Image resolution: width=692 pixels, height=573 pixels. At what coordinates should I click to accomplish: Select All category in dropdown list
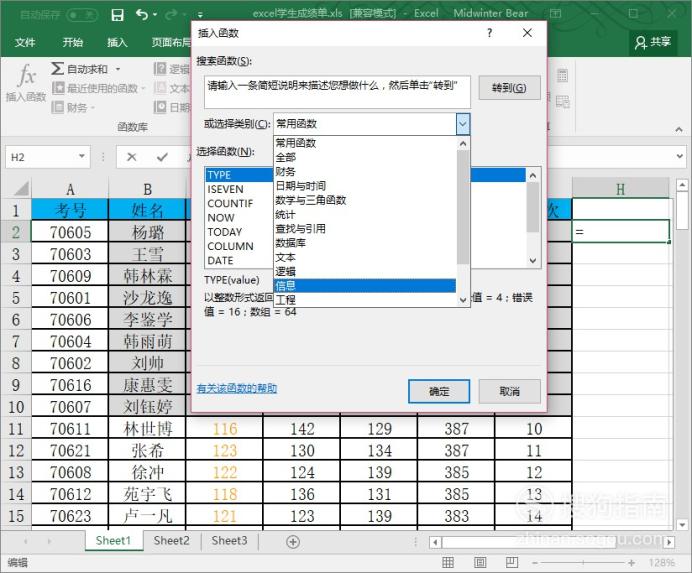tap(365, 157)
